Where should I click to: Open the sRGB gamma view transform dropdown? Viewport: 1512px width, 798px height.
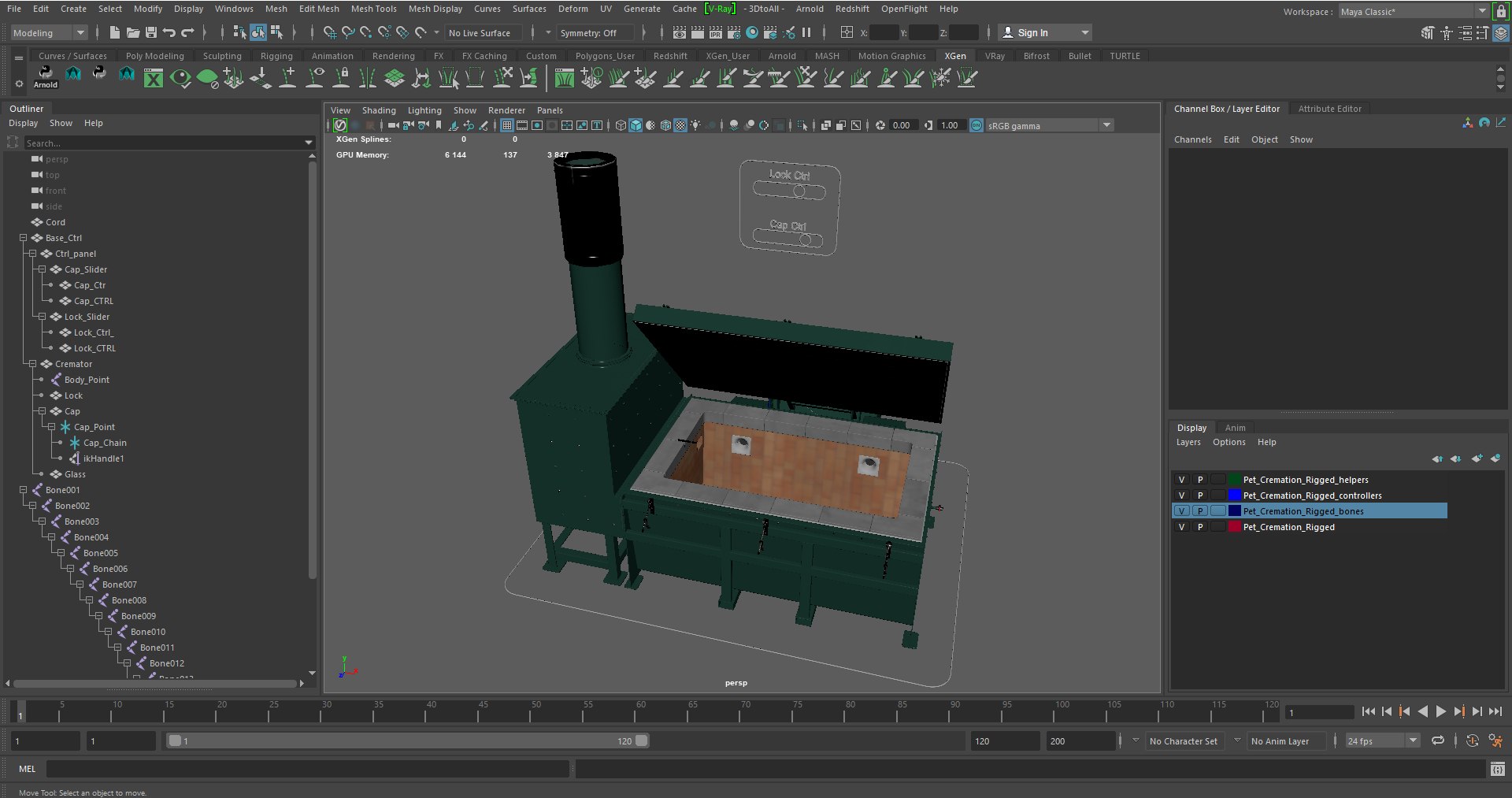(1049, 125)
